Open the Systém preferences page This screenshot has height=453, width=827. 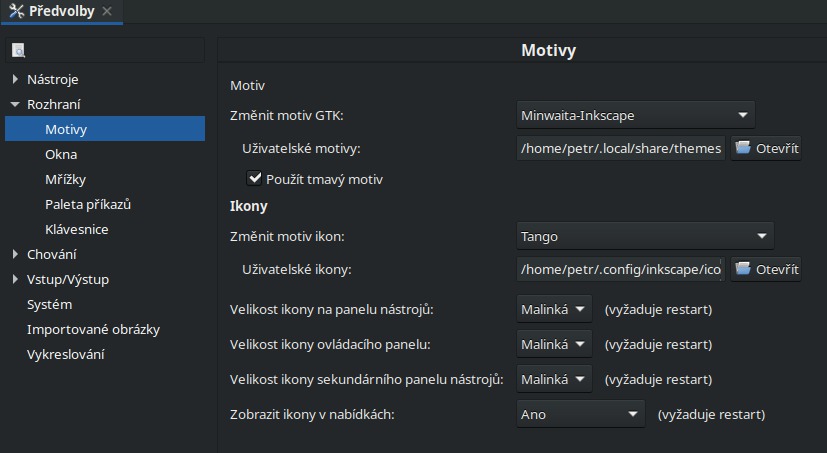point(50,304)
